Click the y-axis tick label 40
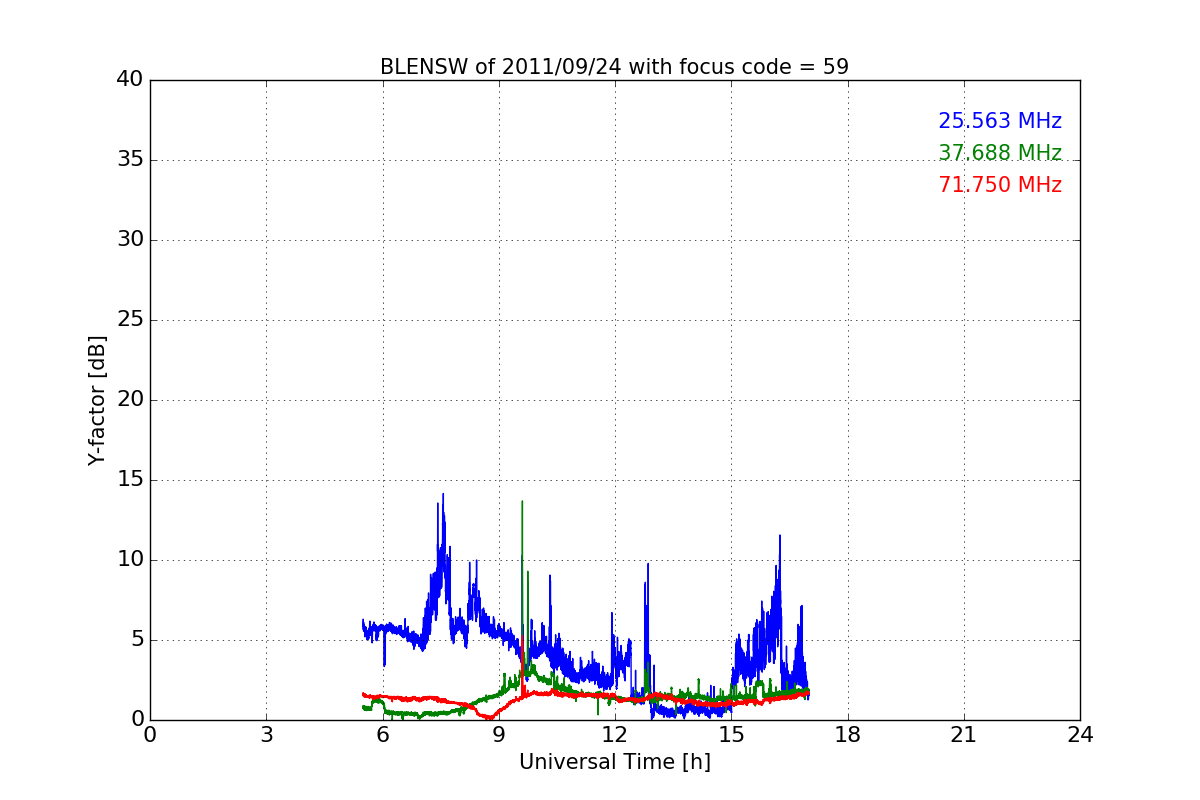 click(130, 80)
